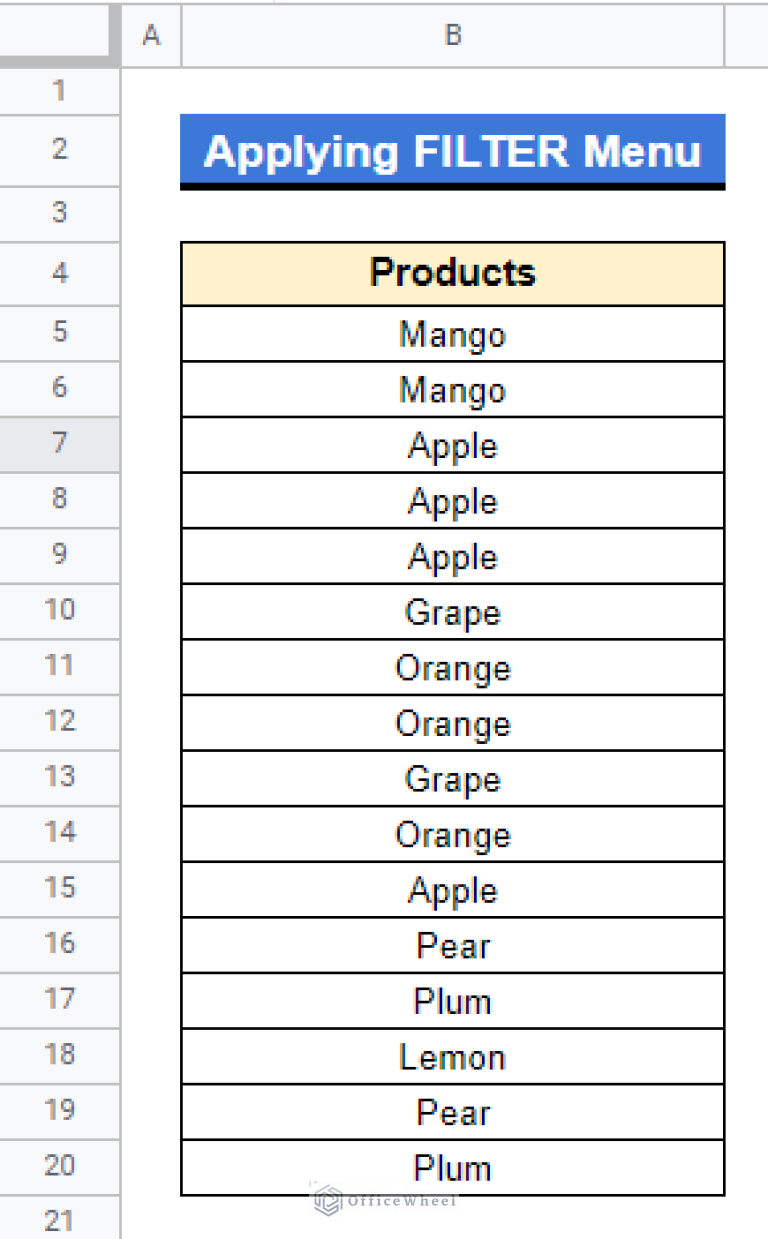
Task: Select column B header
Action: click(452, 35)
